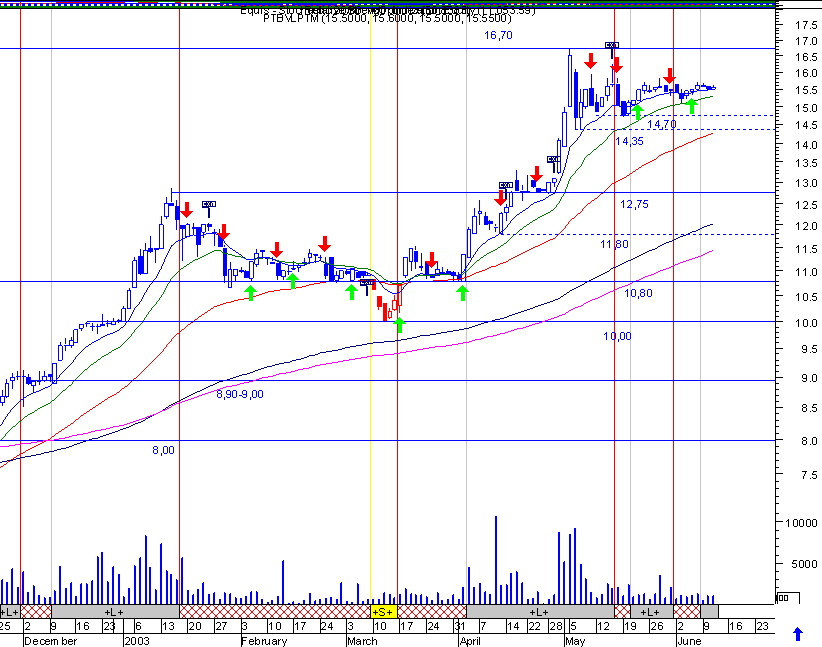This screenshot has width=822, height=647.
Task: Select the 8,90-9,00 level label
Action: coord(240,394)
